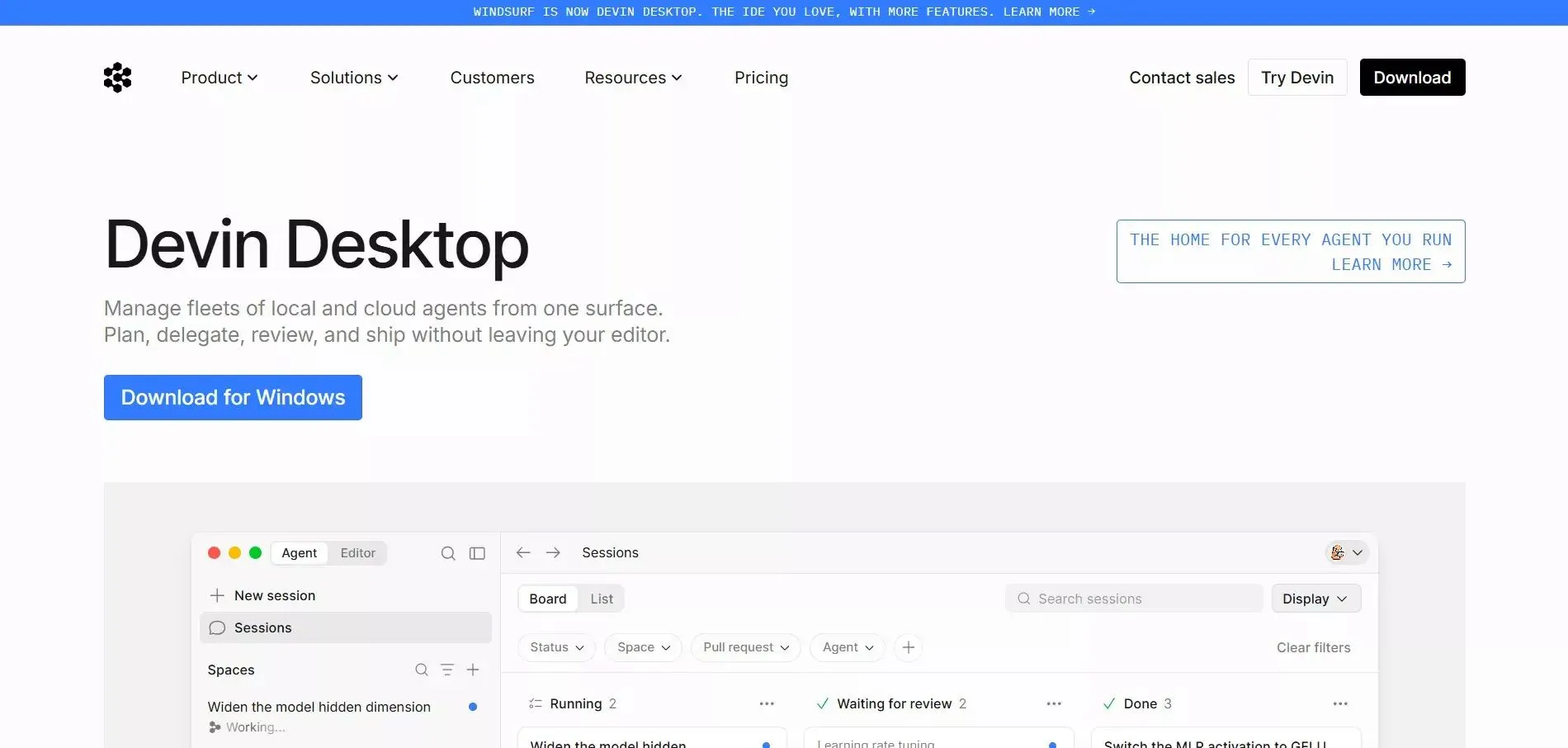The width and height of the screenshot is (1568, 748).
Task: Add a filter with the plus button
Action: [909, 647]
